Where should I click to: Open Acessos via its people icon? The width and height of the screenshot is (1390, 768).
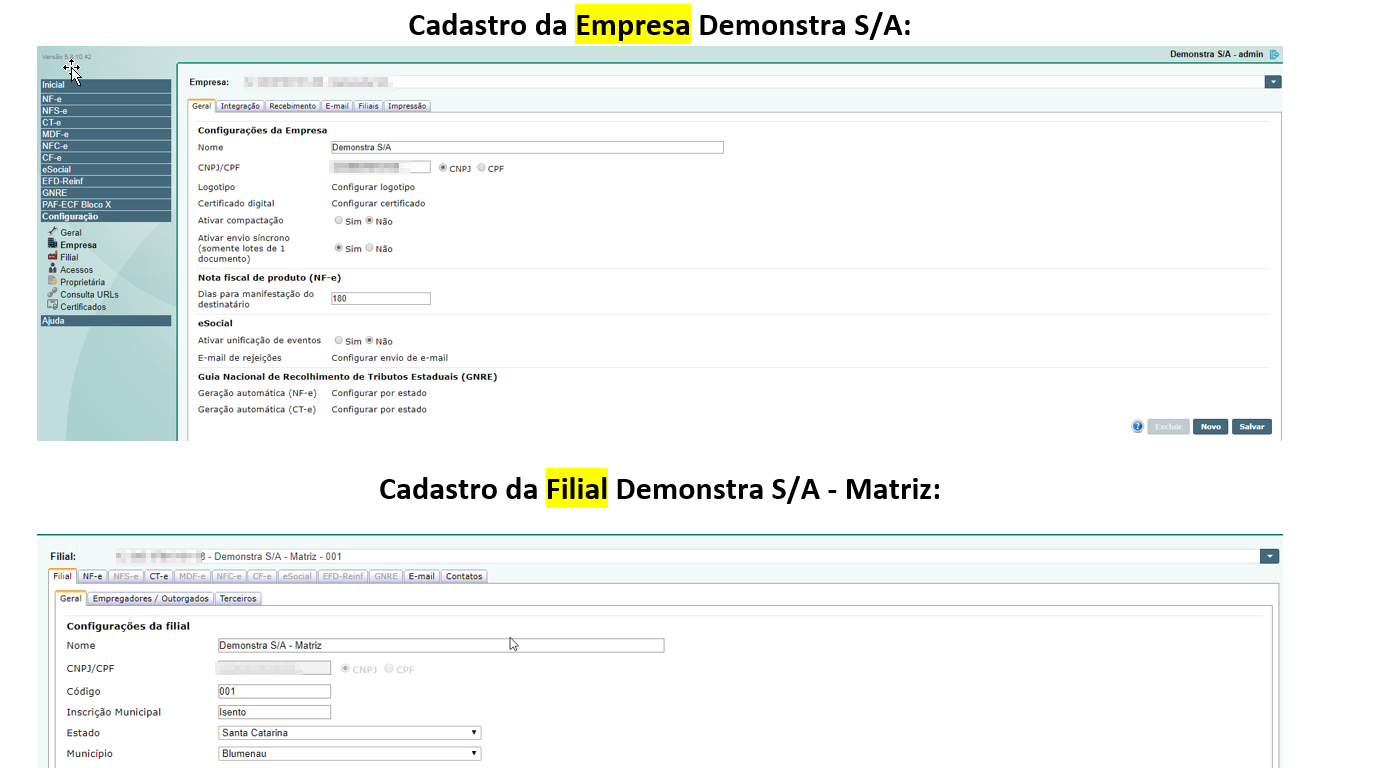52,269
